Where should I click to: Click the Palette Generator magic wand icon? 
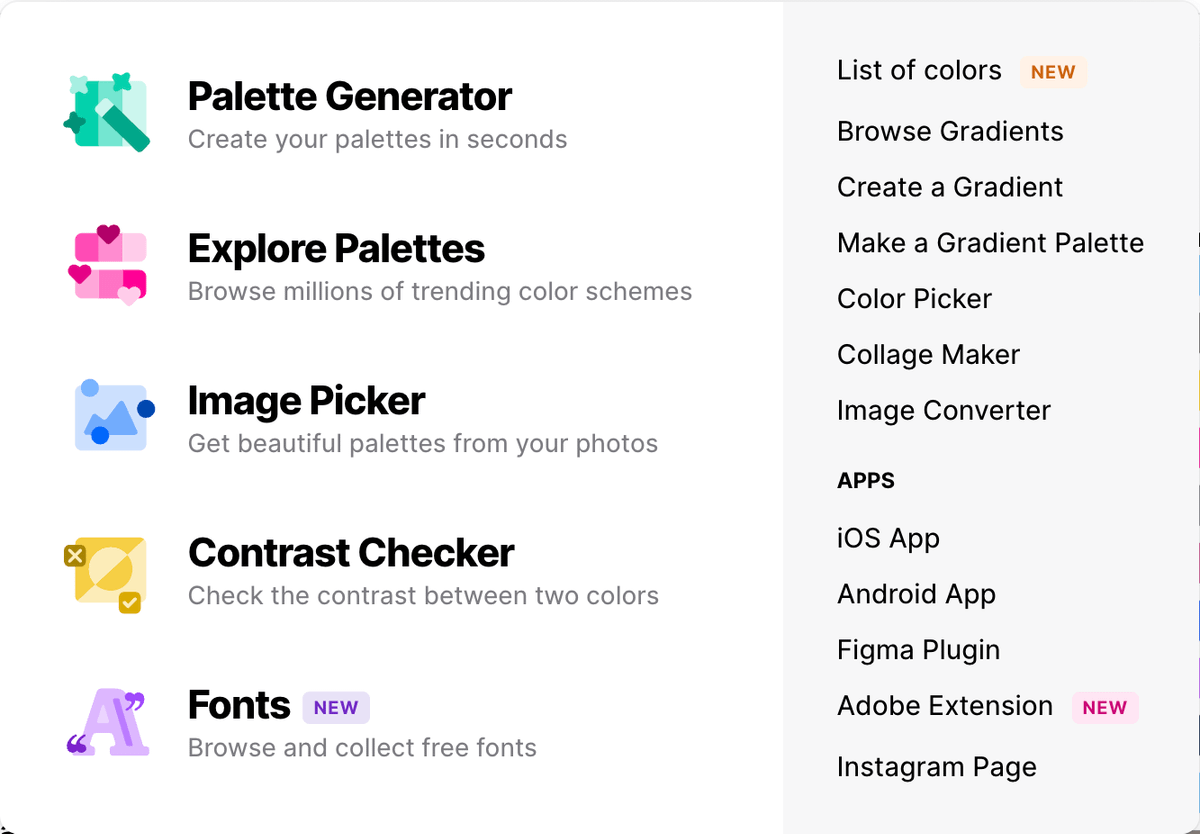(x=106, y=113)
